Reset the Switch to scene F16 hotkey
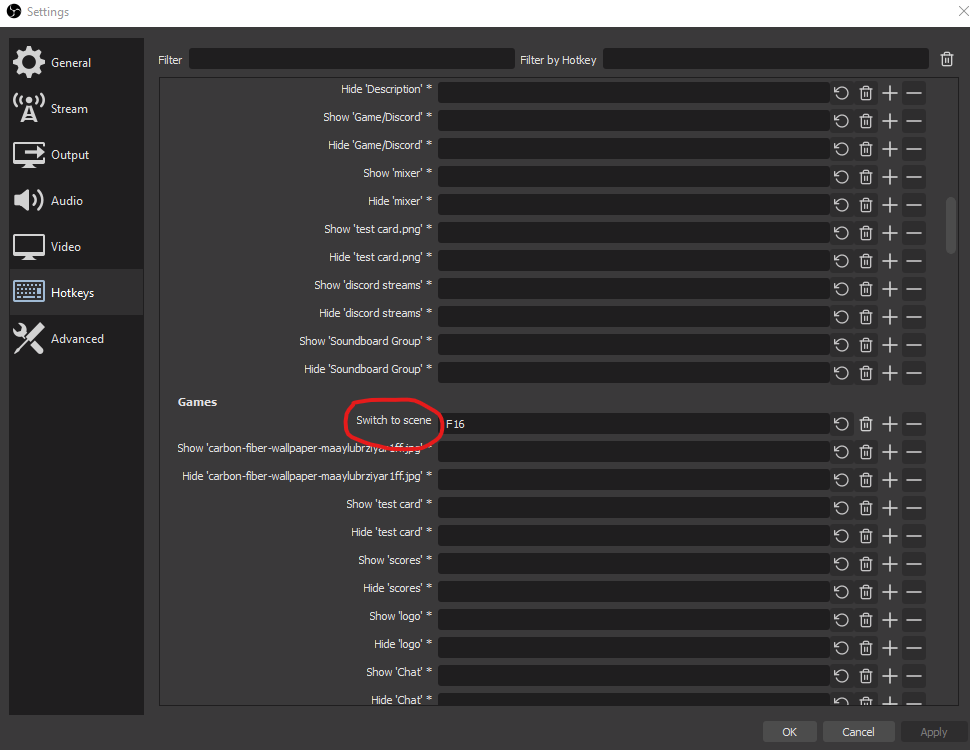Viewport: 970px width, 750px height. pyautogui.click(x=841, y=424)
